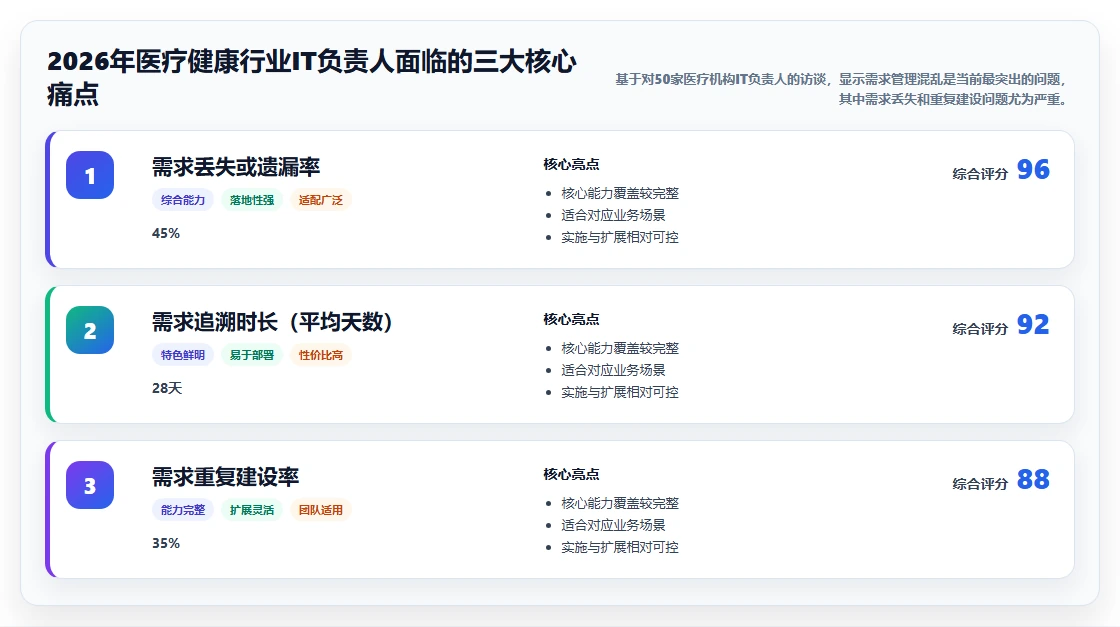Click the 综合能力 tag
Viewport: 1120px width, 627px height.
(x=183, y=200)
